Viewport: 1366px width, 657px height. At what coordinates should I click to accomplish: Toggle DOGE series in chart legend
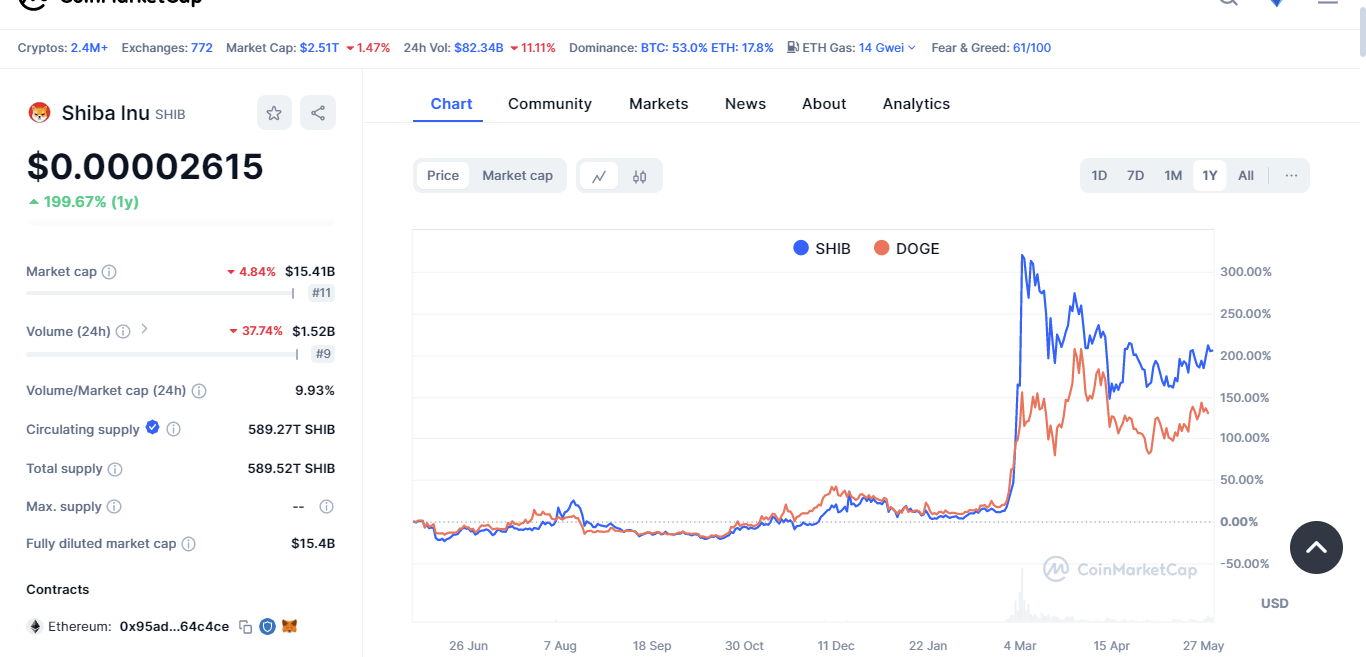[x=907, y=248]
